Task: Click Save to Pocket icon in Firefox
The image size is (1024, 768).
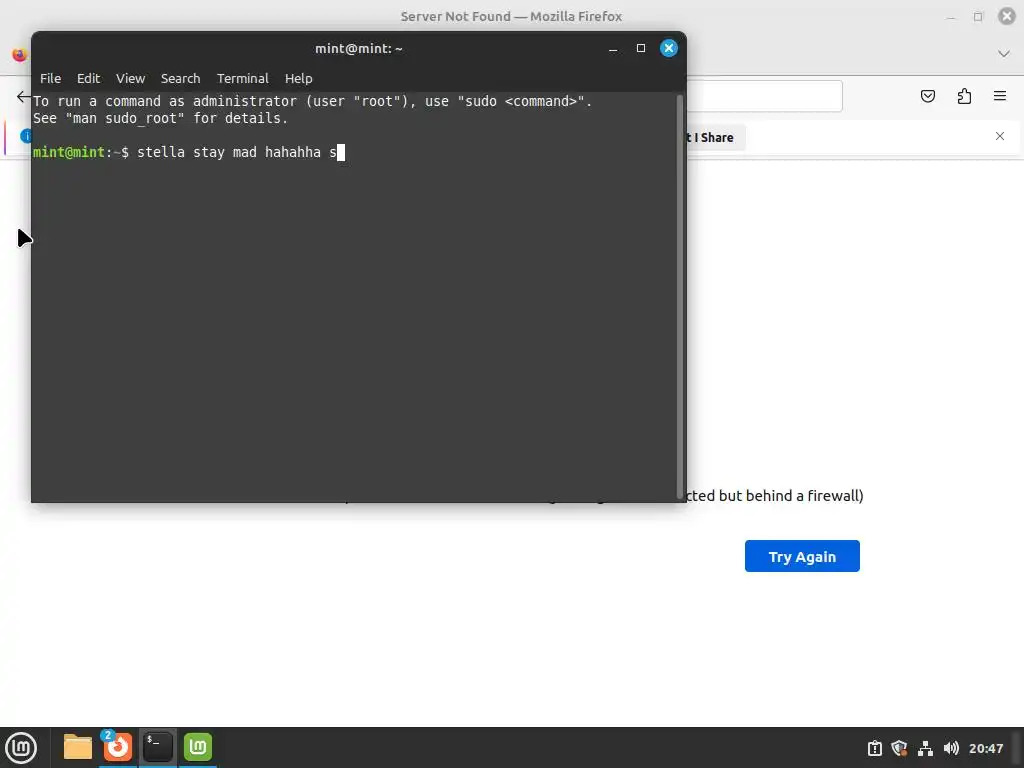Action: (x=927, y=96)
